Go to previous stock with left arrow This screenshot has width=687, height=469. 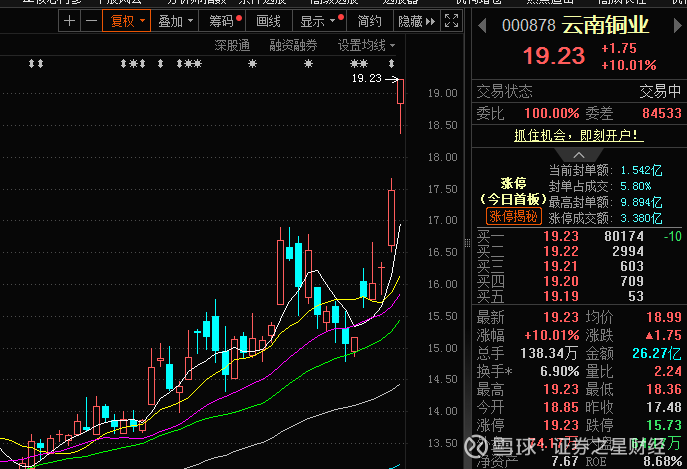tap(482, 25)
